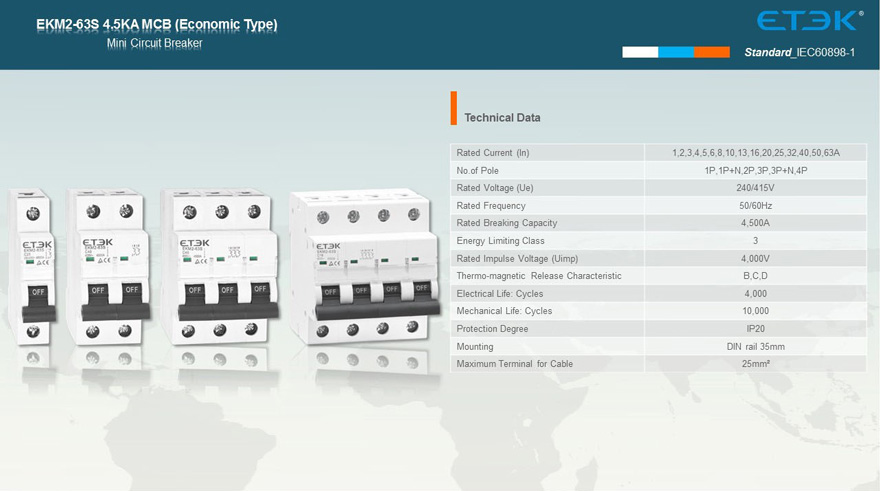Click the 'Maximum Terminal for Cable' label

coord(515,364)
